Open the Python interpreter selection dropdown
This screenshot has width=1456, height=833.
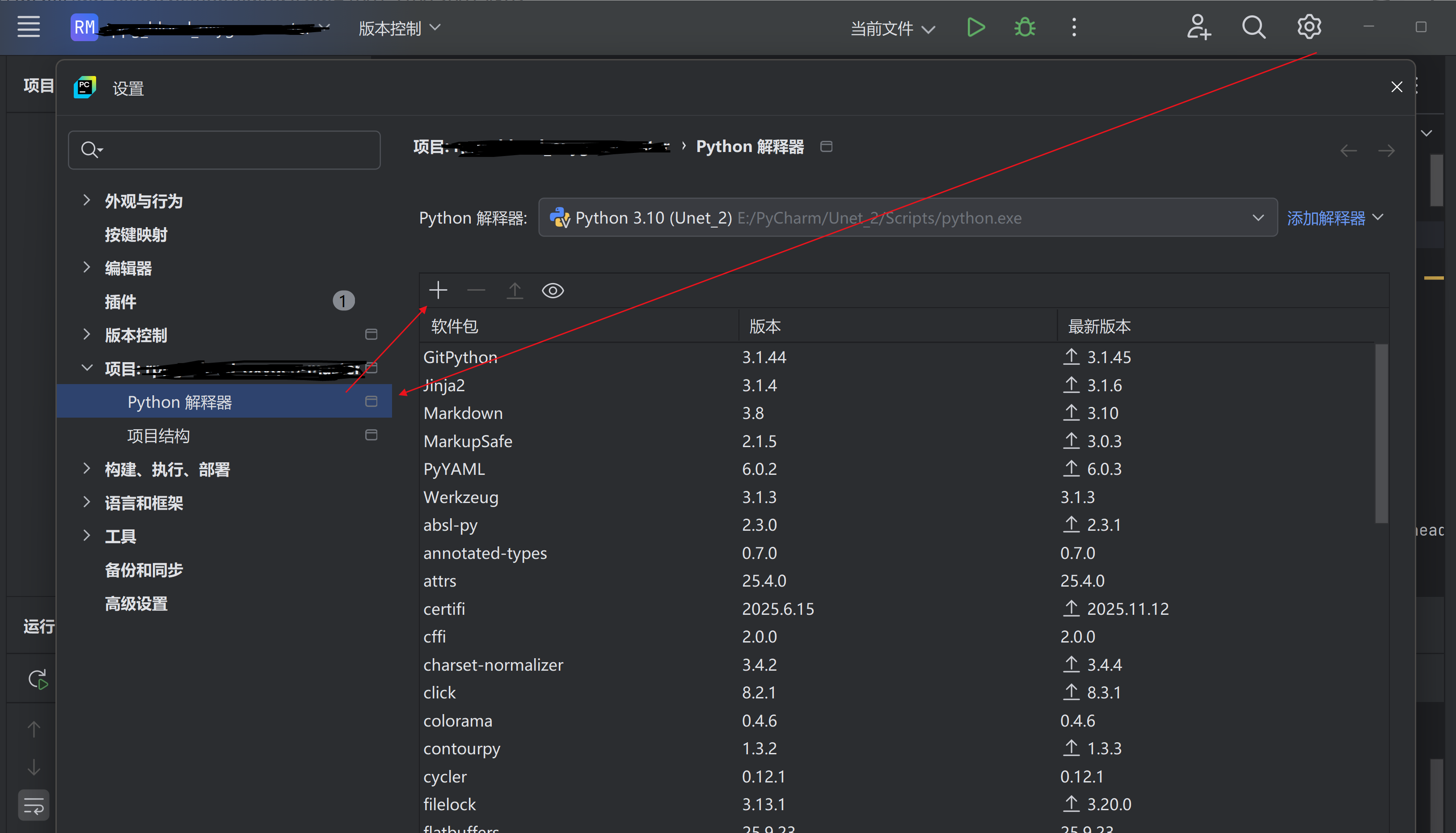[x=1258, y=217]
